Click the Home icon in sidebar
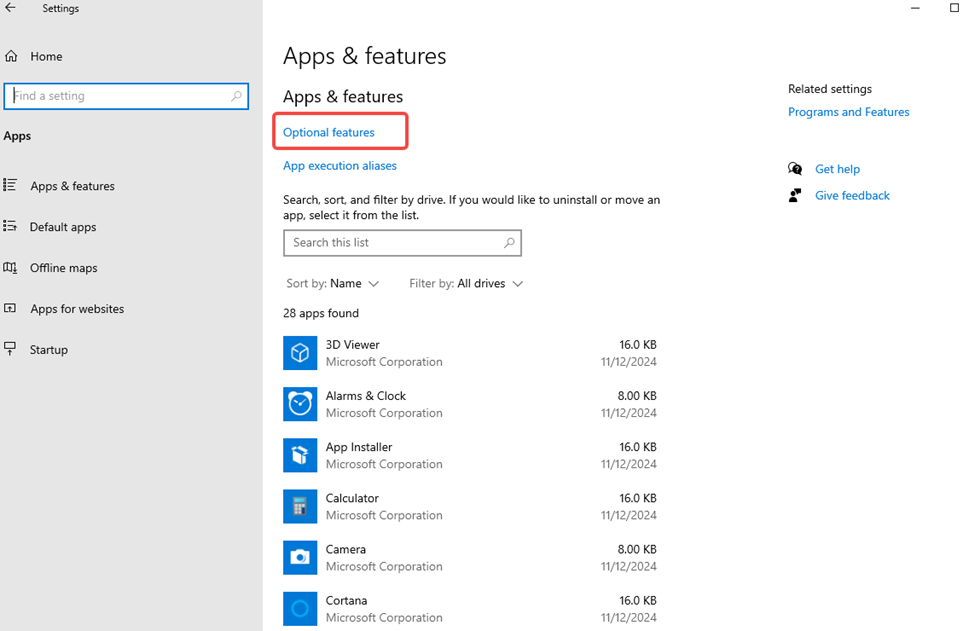 point(11,57)
